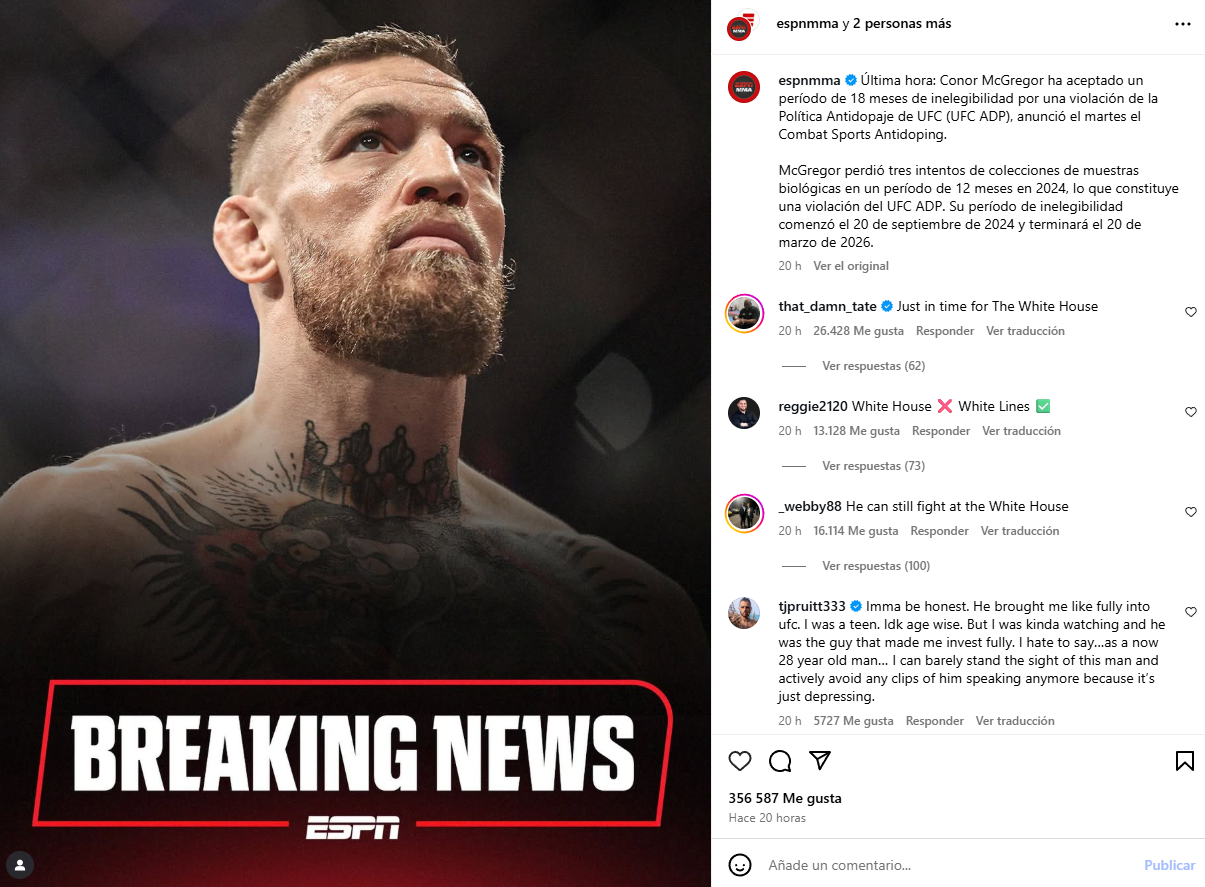Open comments via the speech bubble icon
Viewport: 1205px width, 887px height.
point(780,761)
